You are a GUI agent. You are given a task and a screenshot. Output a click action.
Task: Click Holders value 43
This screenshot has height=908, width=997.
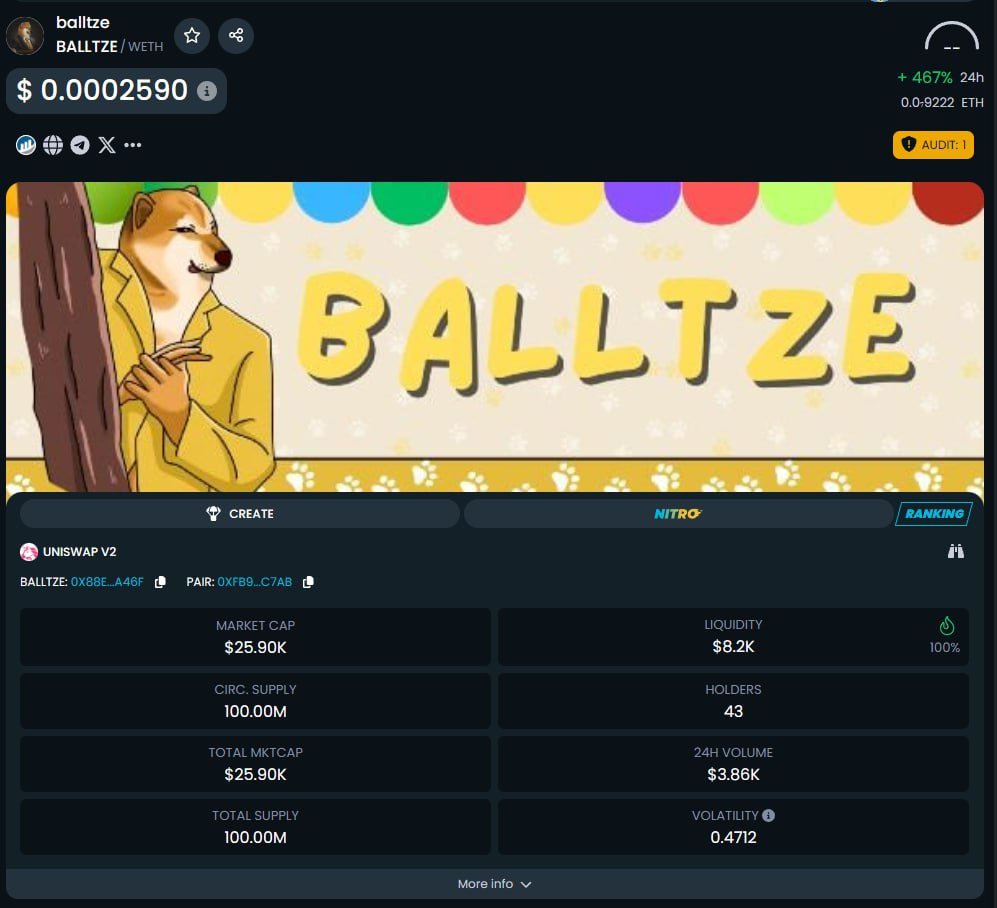point(733,712)
